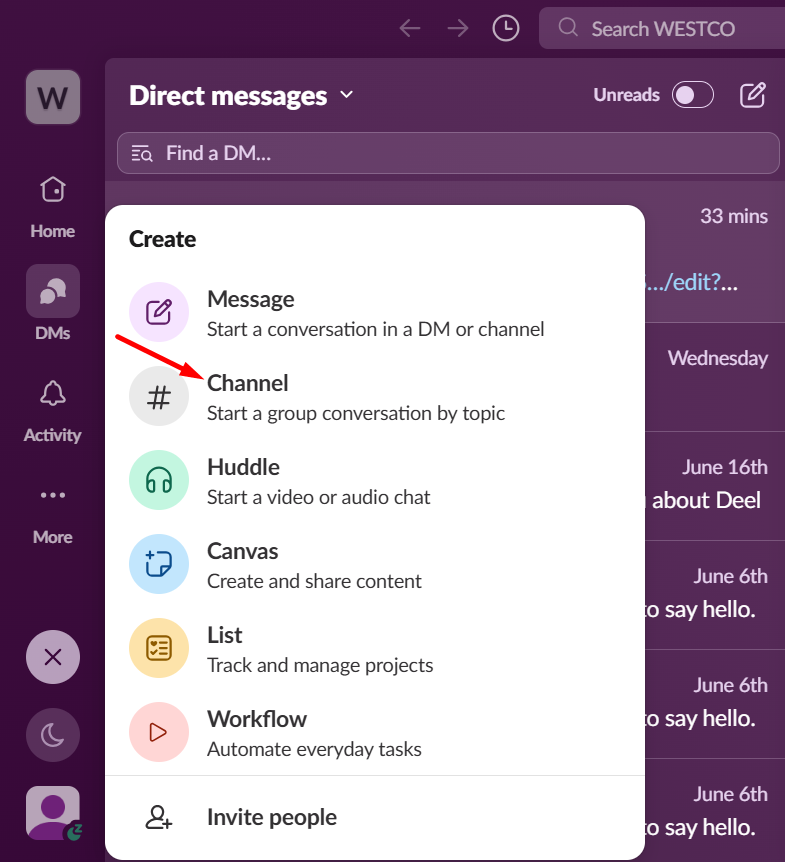Open the June 16th conversation about Deel
The height and width of the screenshot is (862, 785).
point(715,486)
